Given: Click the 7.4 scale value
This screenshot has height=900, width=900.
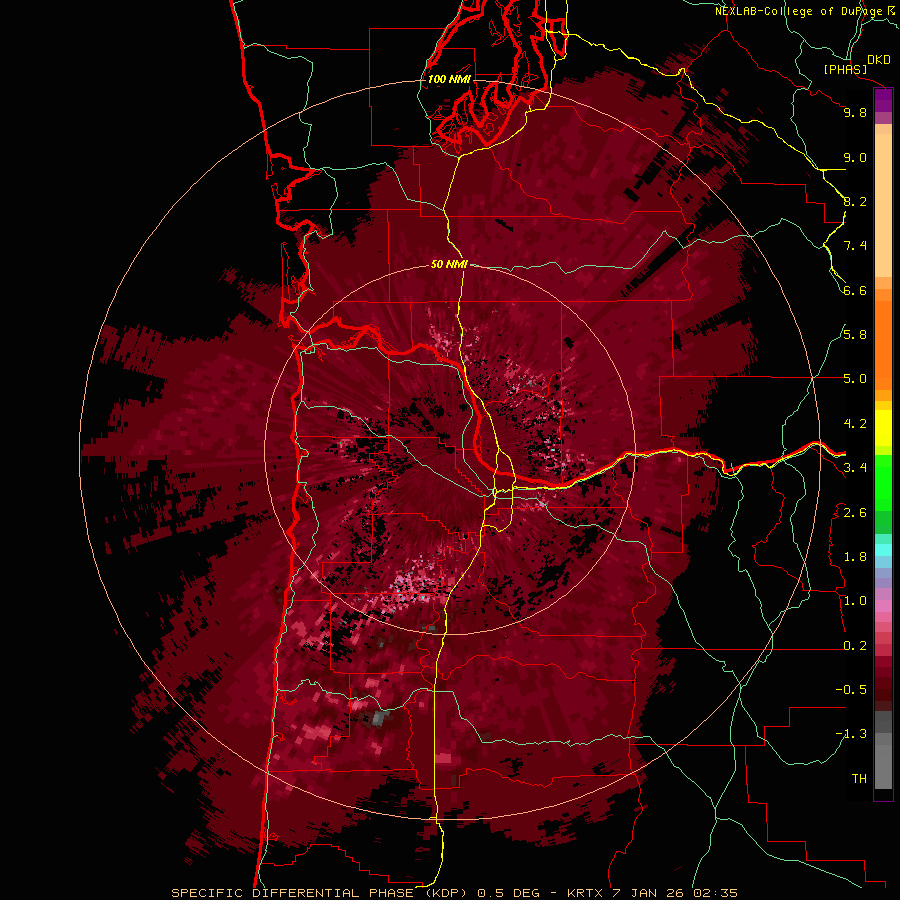Looking at the screenshot, I should coord(855,246).
